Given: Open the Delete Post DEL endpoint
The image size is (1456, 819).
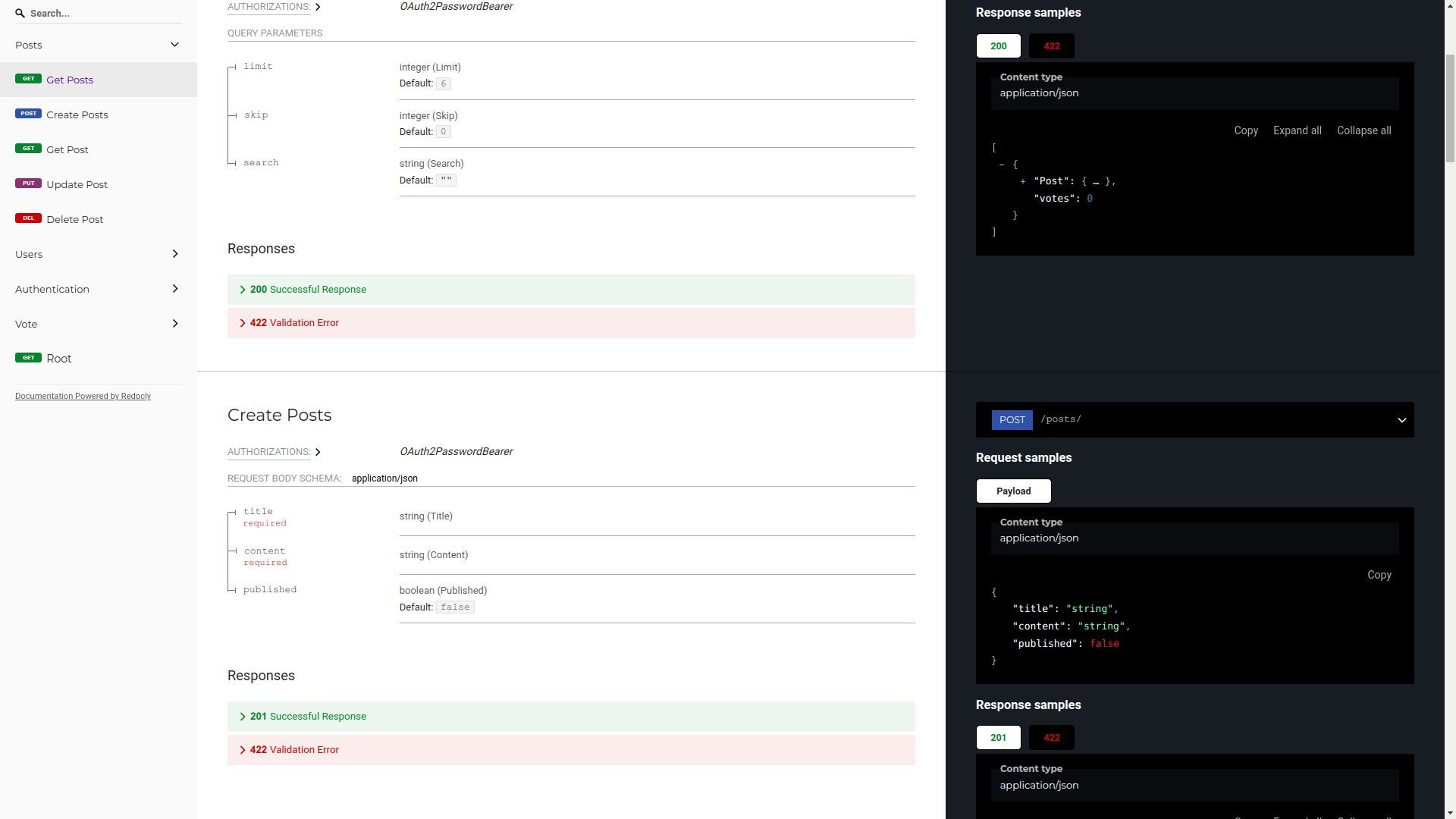Looking at the screenshot, I should pos(74,219).
